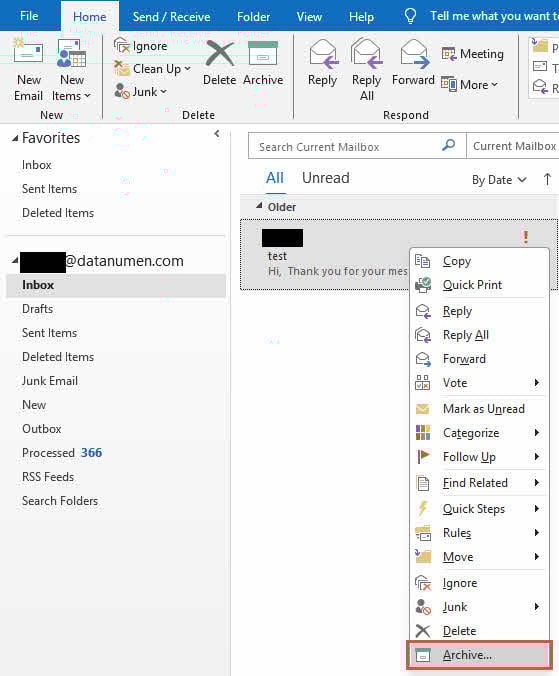The width and height of the screenshot is (559, 676).
Task: Open the Find Related submenu
Action: click(x=479, y=483)
